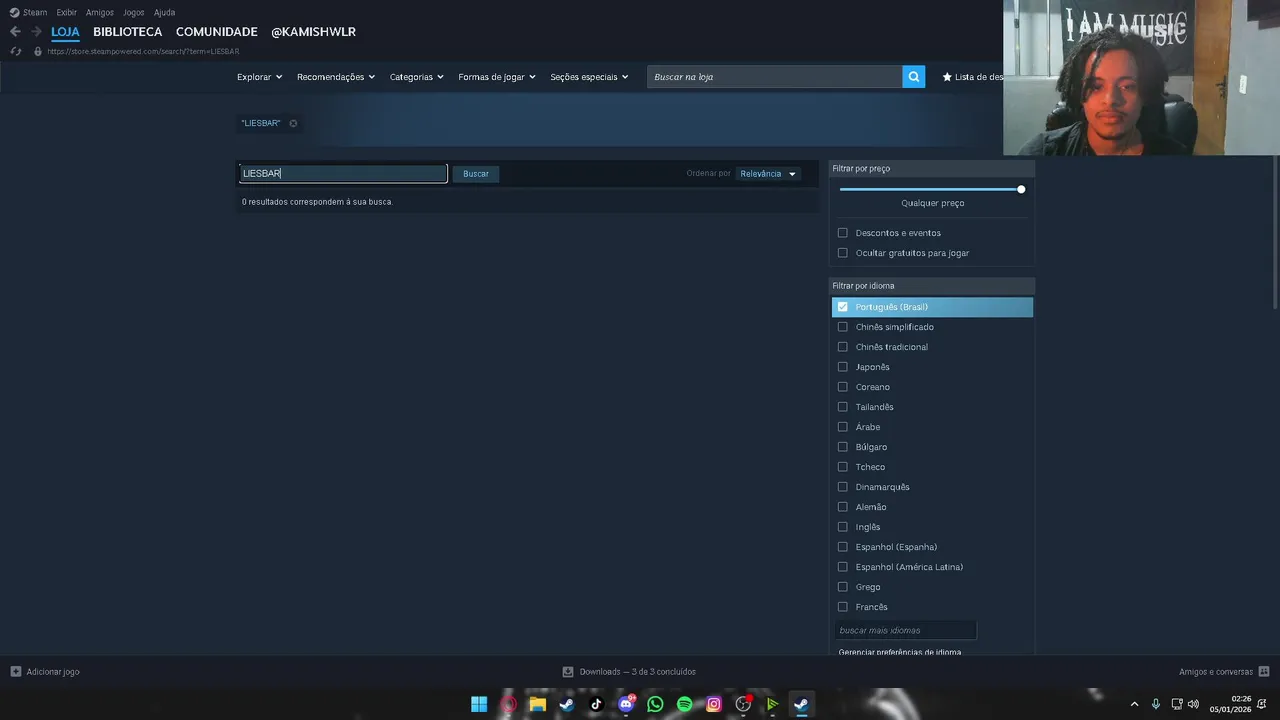Image resolution: width=1280 pixels, height=720 pixels.
Task: Click the microphone tray icon
Action: click(x=1156, y=704)
